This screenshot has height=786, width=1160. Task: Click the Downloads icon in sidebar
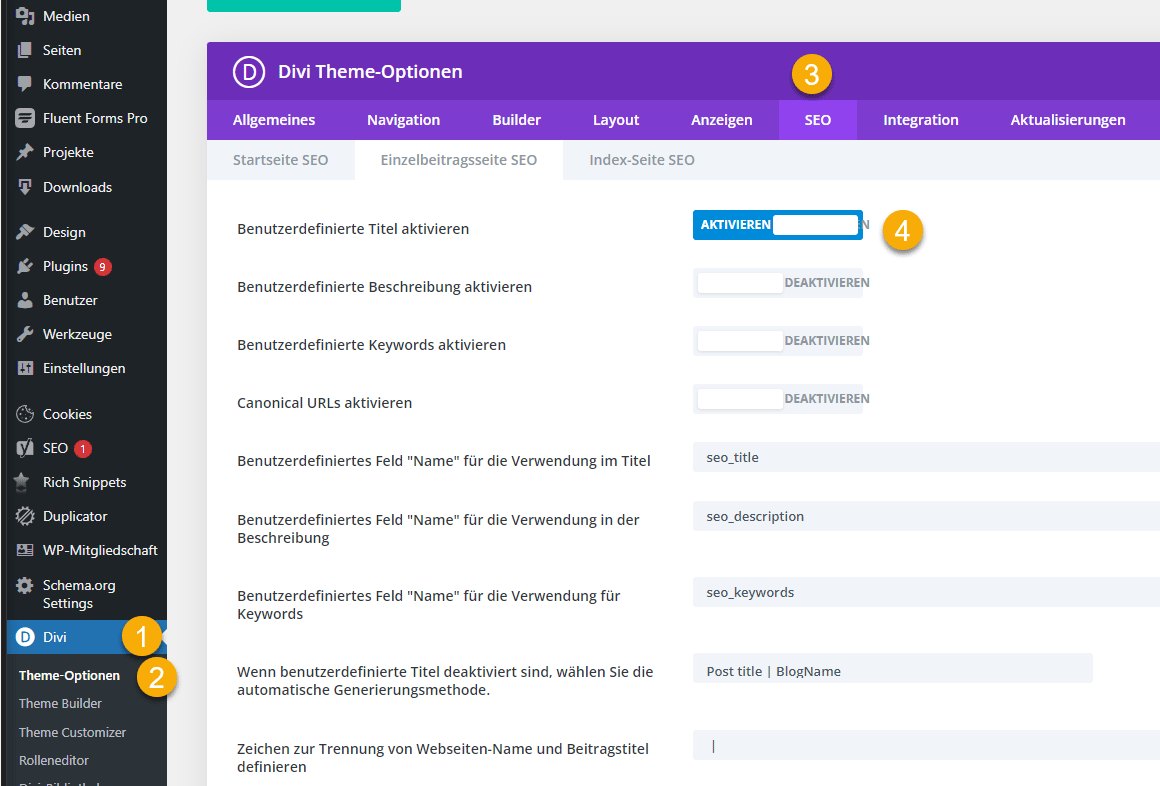[x=25, y=187]
